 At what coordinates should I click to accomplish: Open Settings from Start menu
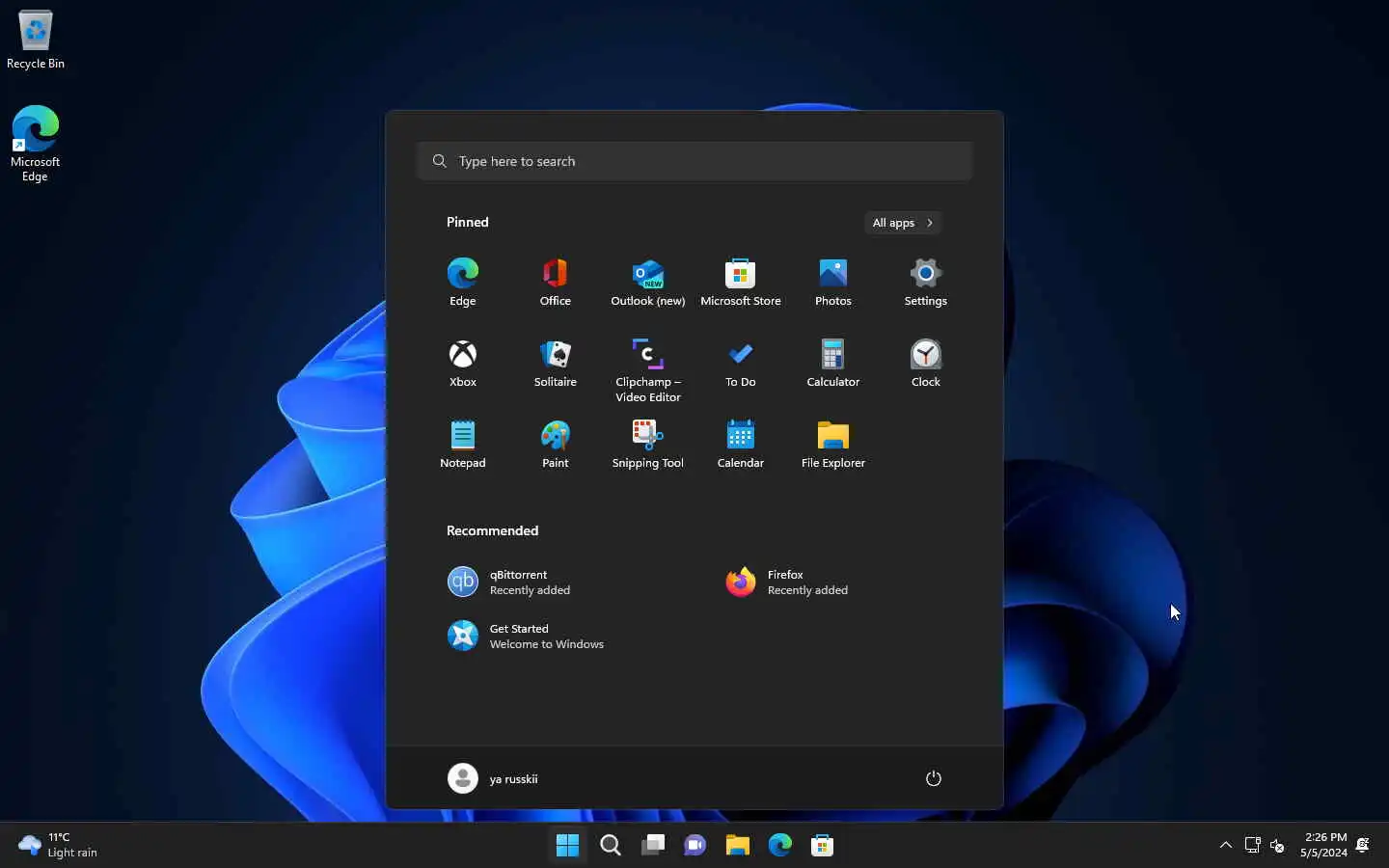pos(926,283)
